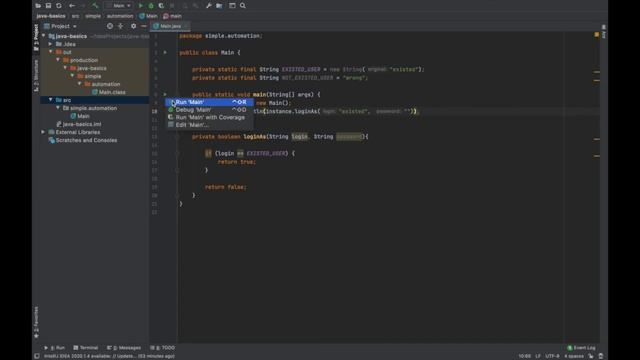Click the tool window toggle icon in status bar corner
The width and height of the screenshot is (640, 360).
coord(37,356)
